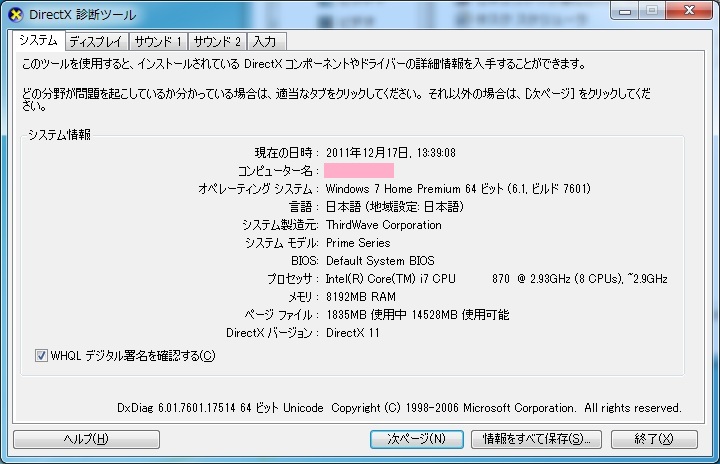Image resolution: width=720 pixels, height=464 pixels.
Task: Close the DirectX 診断ツール window
Action: click(688, 11)
